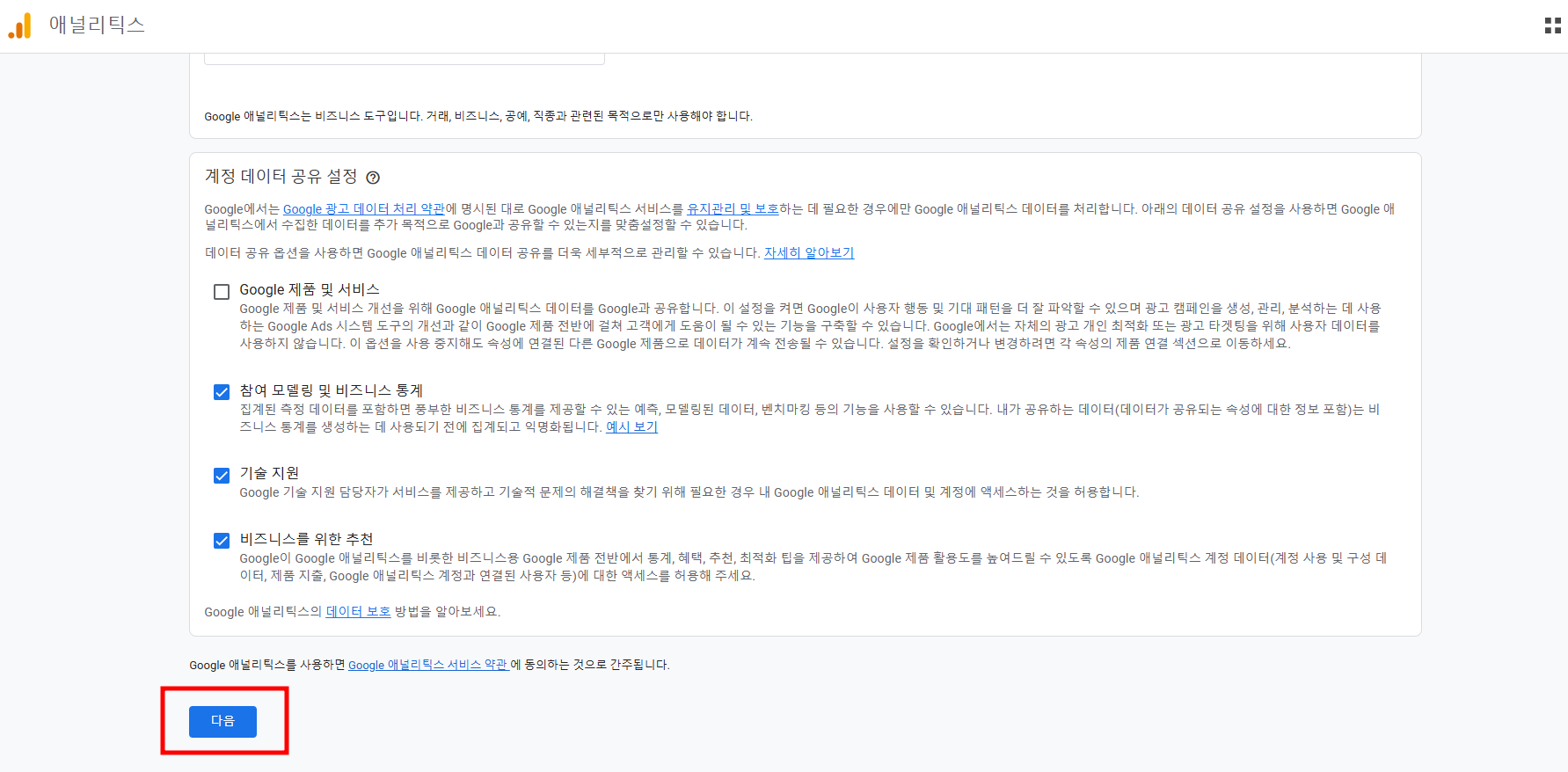
Task: Open the 데이터 보호 link
Action: 359,612
